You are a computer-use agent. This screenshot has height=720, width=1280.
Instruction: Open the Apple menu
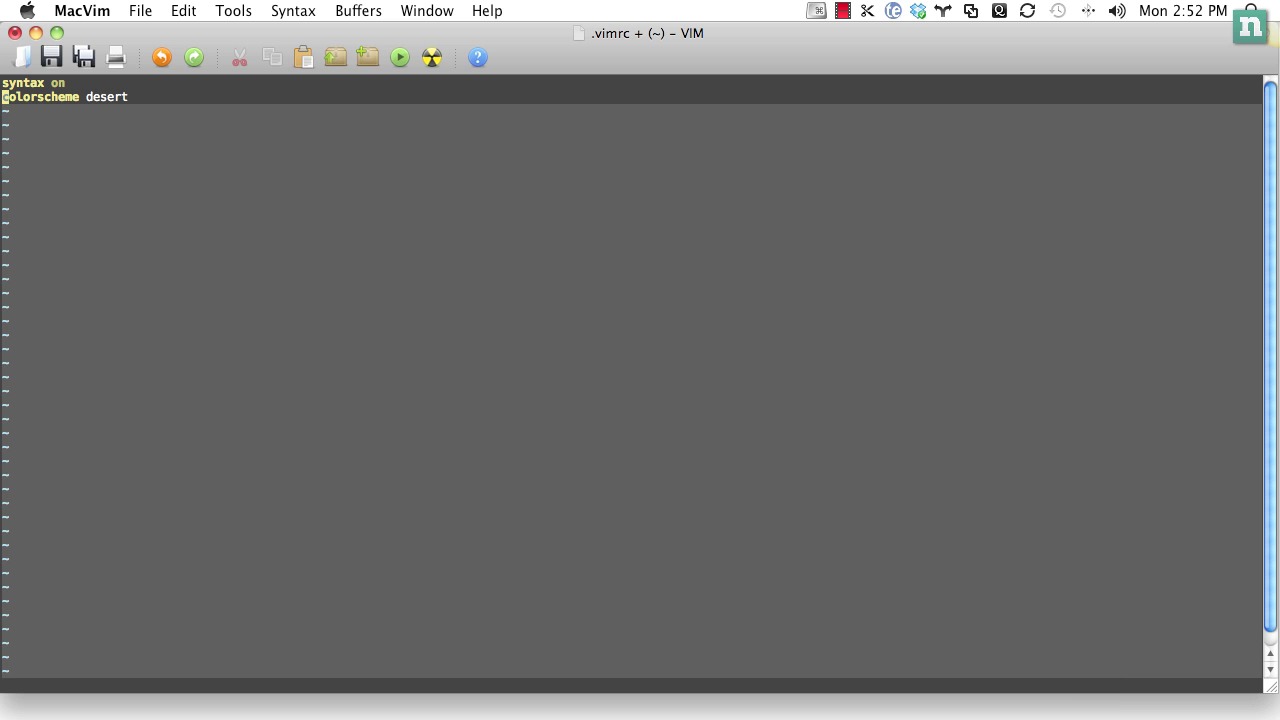[27, 11]
